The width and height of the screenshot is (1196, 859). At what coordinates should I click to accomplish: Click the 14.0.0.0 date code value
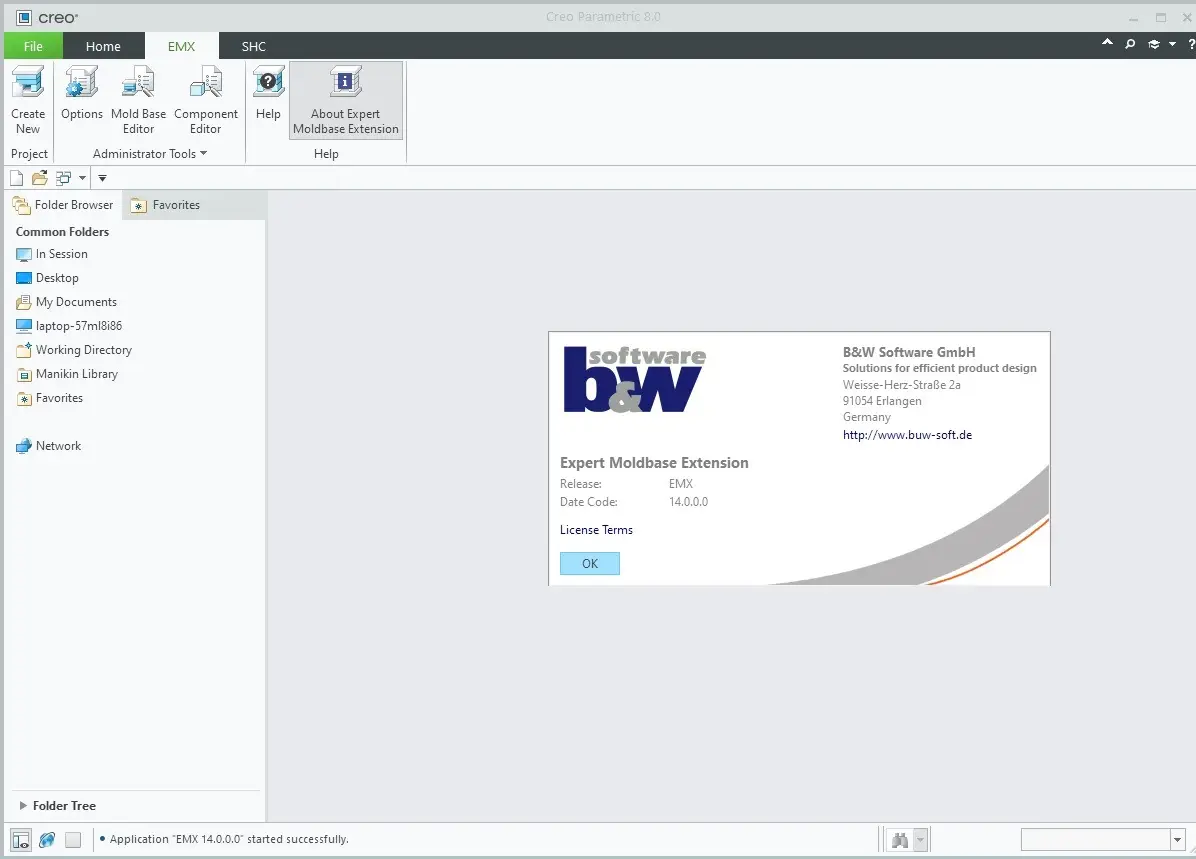coord(688,502)
